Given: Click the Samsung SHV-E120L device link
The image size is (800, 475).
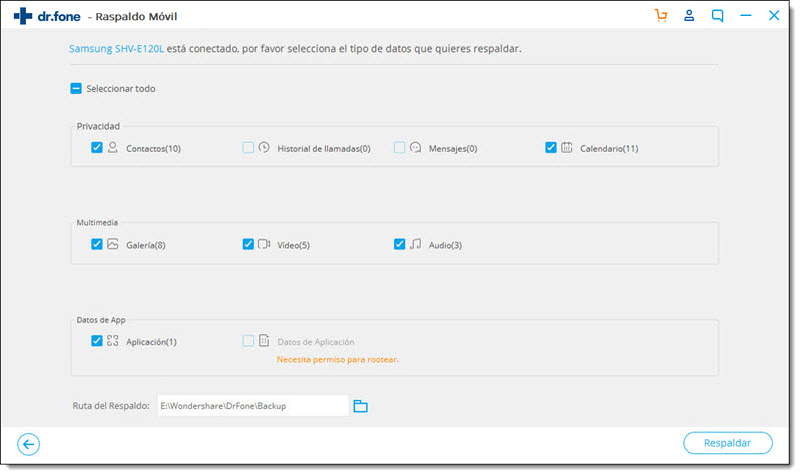Looking at the screenshot, I should pos(116,49).
